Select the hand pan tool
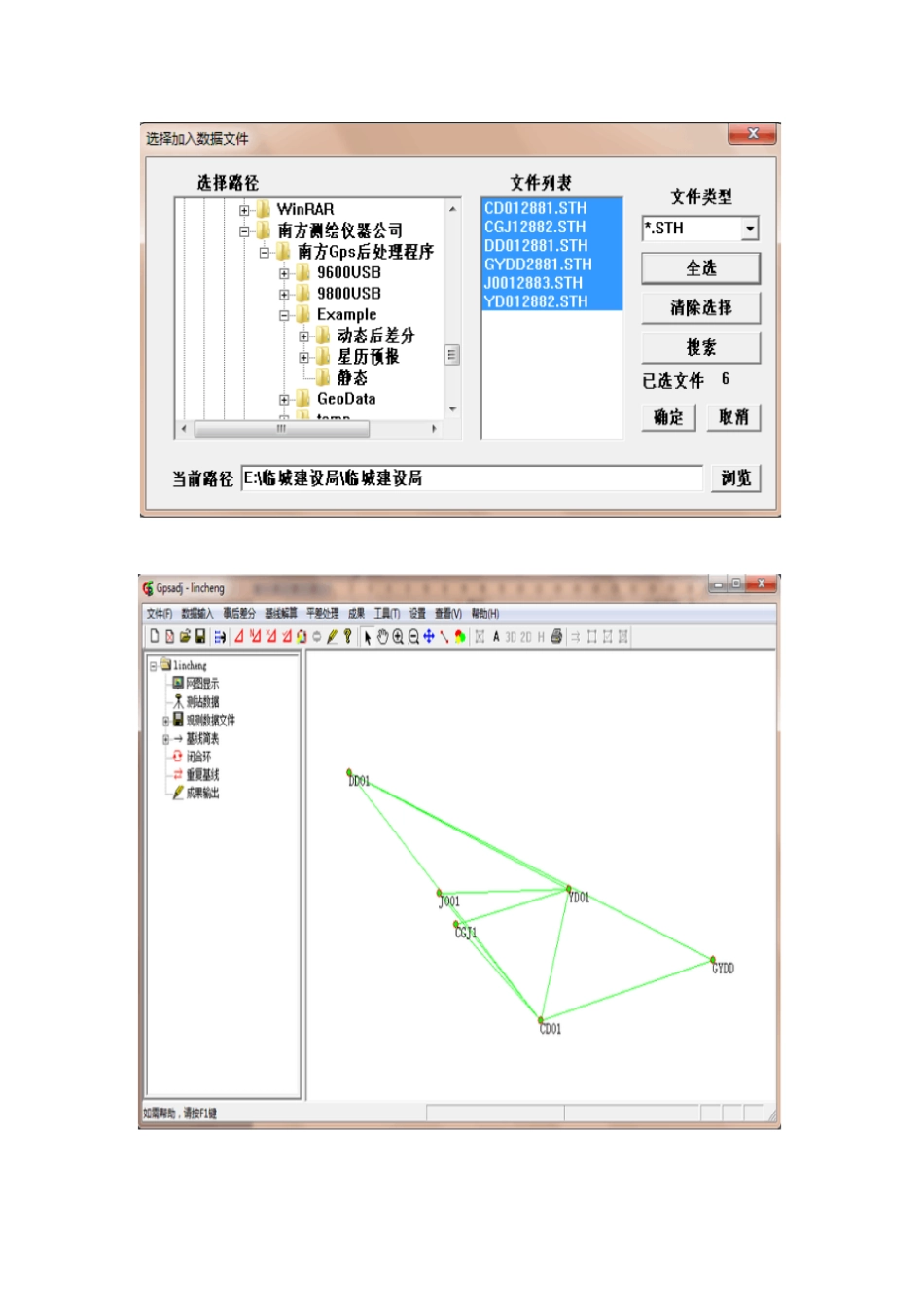The width and height of the screenshot is (924, 1308). (382, 636)
